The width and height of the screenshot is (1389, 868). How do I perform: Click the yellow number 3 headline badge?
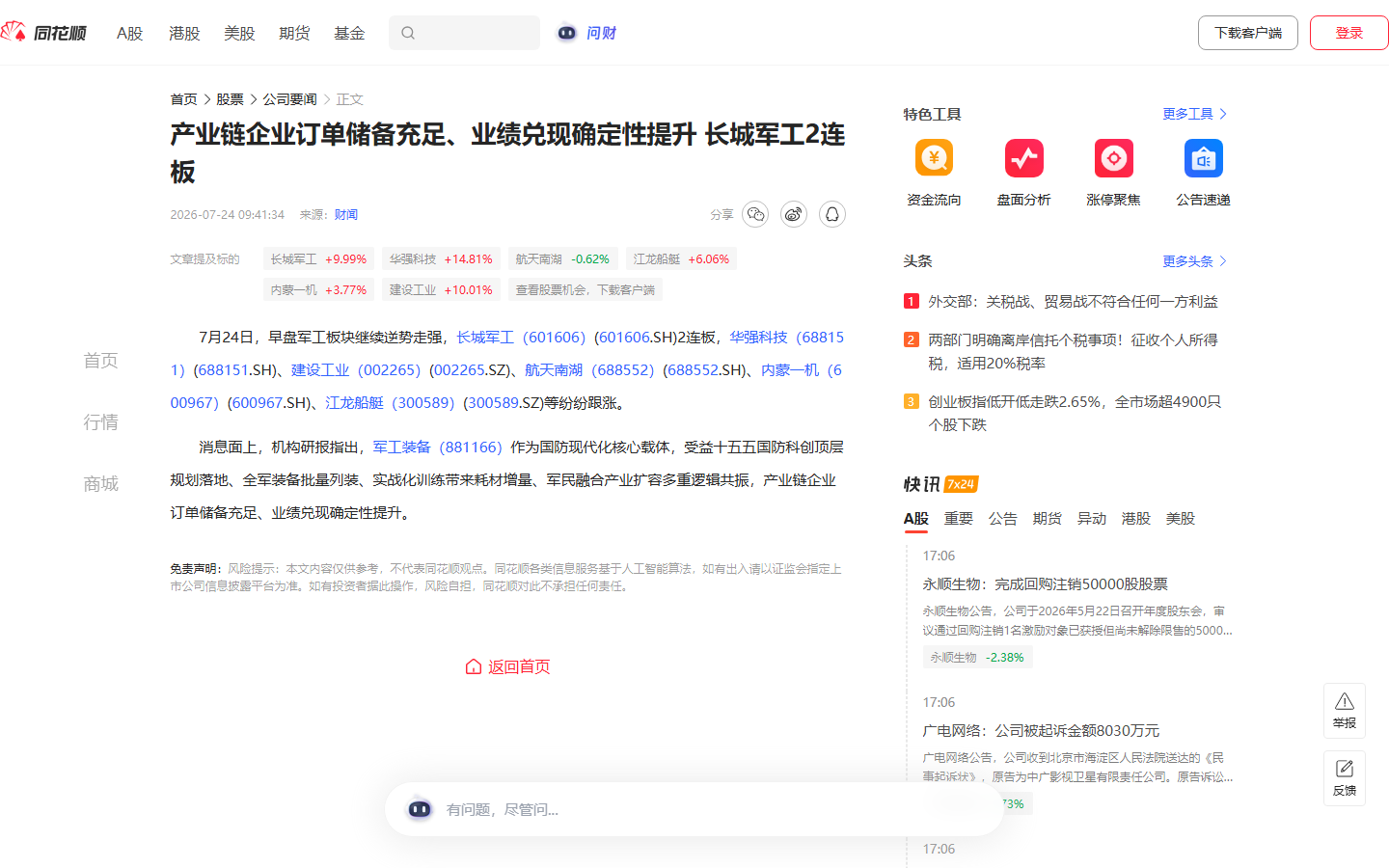(x=912, y=401)
